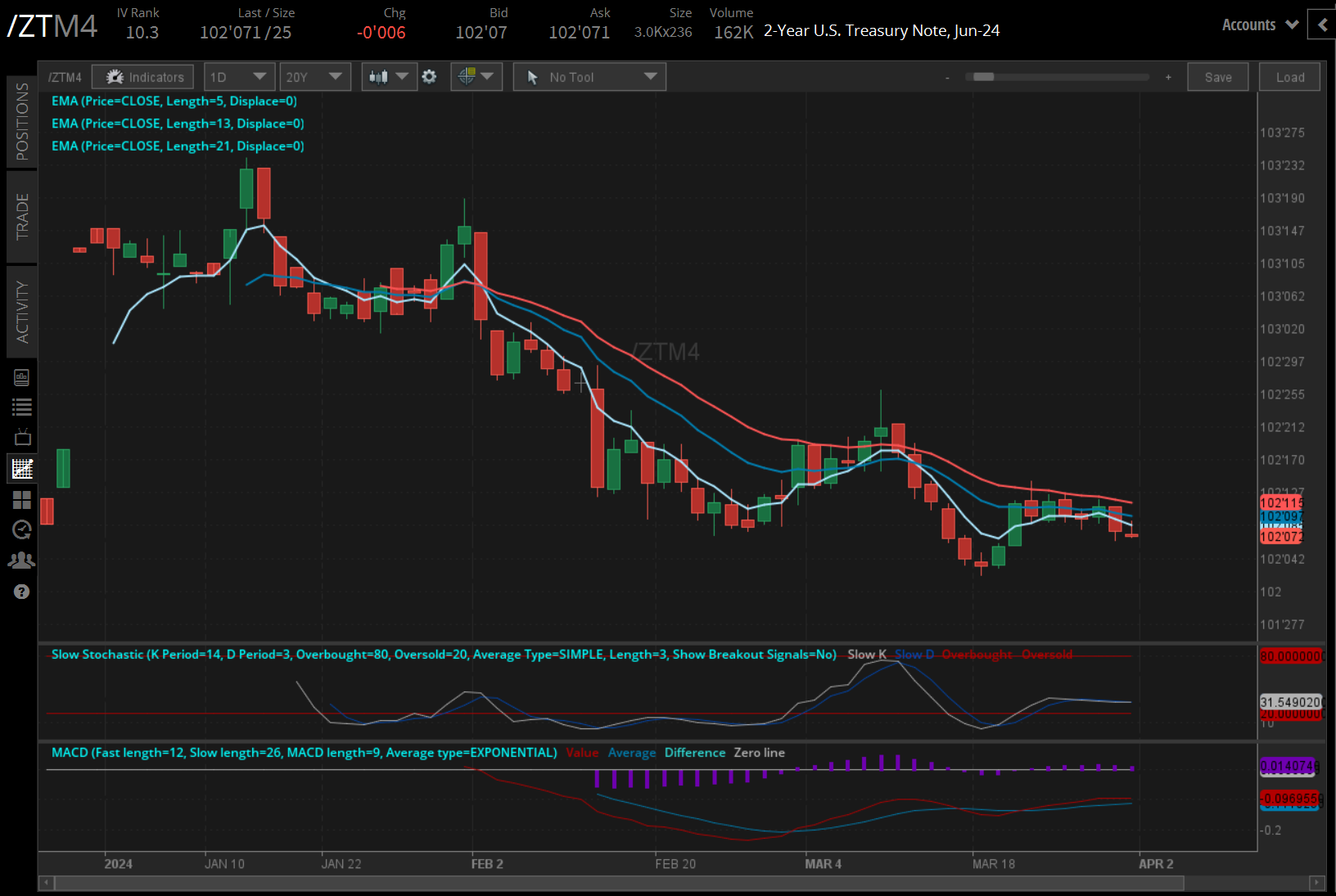Open the crosshair cursor mode dropdown
The image size is (1336, 896).
(476, 77)
